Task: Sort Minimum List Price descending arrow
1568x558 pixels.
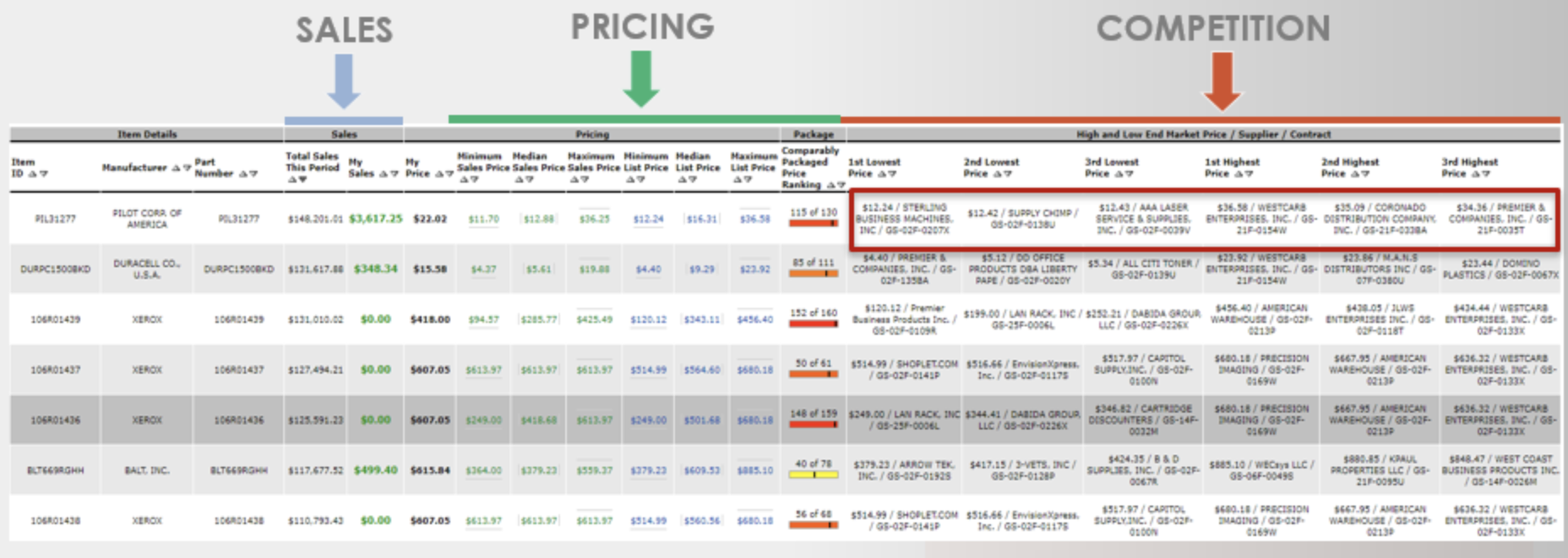Action: [x=640, y=179]
